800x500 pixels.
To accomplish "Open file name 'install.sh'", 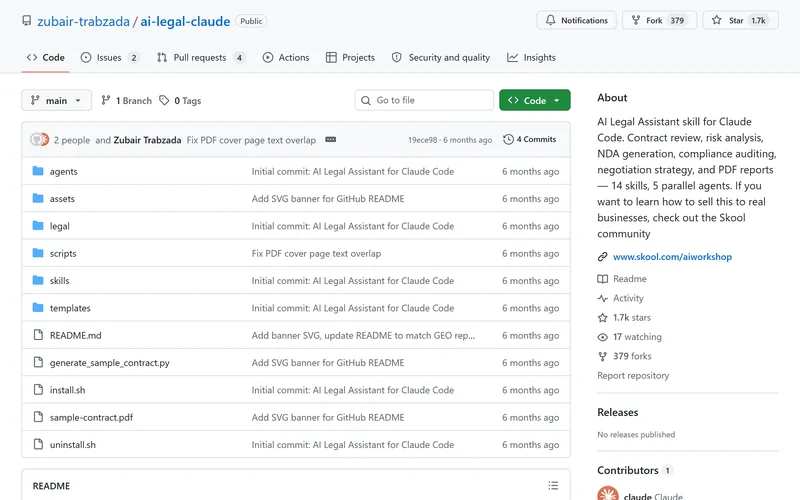I will (x=67, y=390).
